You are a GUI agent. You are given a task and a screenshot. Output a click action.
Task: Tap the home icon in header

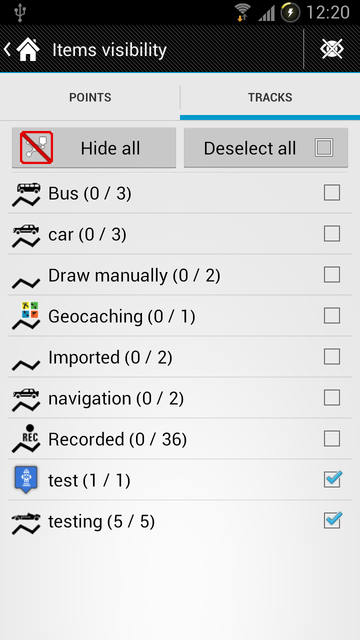(x=28, y=49)
